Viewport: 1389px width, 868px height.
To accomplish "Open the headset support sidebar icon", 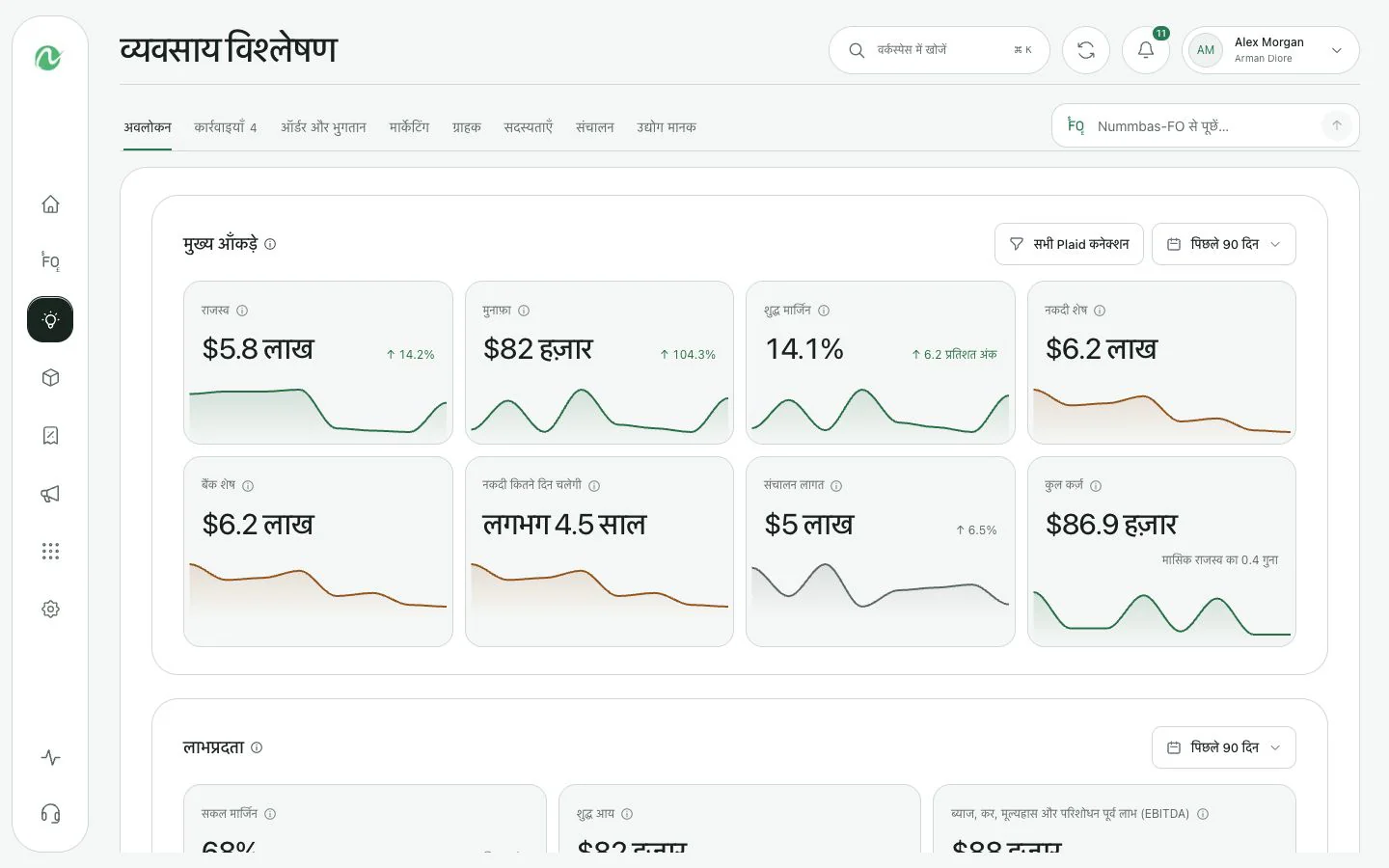I will [x=50, y=814].
